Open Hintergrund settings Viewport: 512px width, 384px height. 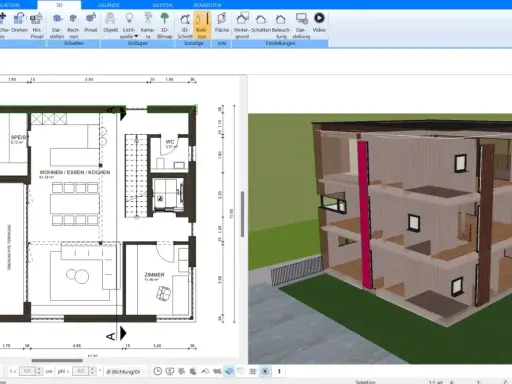pos(242,25)
